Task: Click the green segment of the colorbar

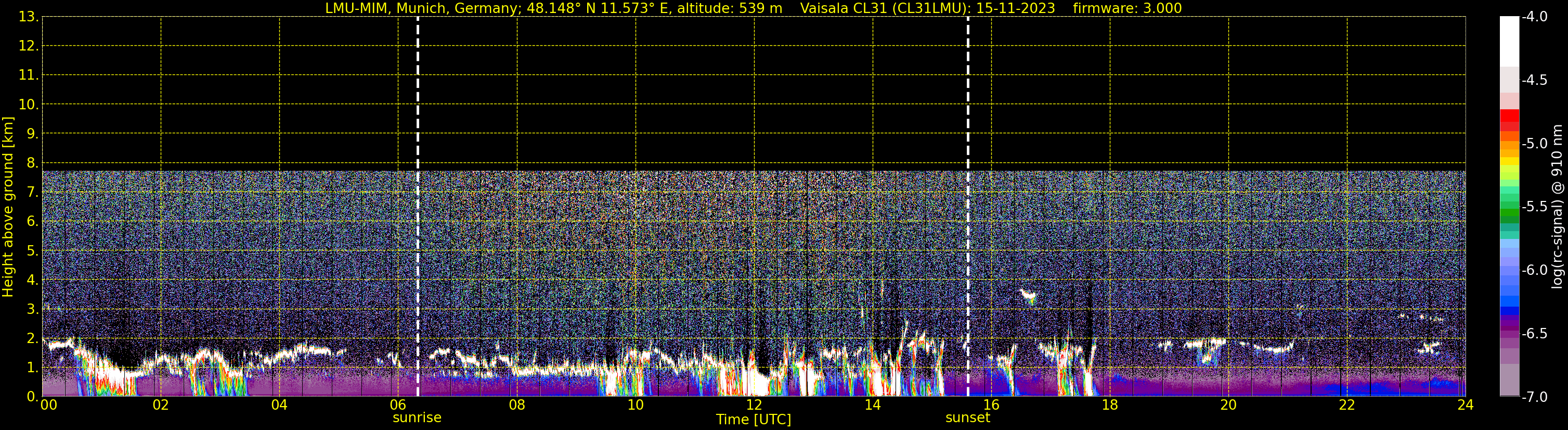Action: [x=1510, y=213]
